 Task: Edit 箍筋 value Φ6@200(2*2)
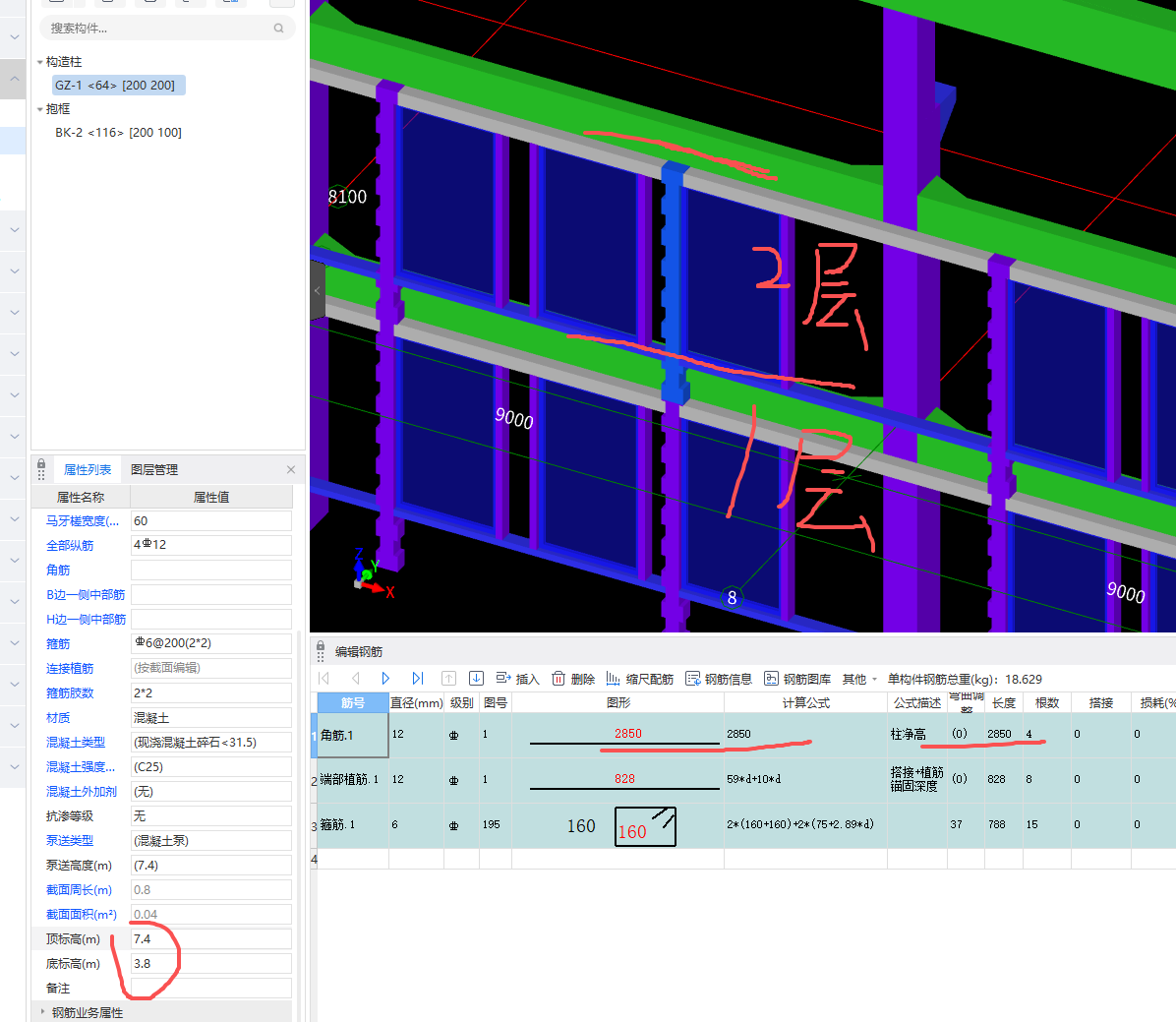click(210, 644)
